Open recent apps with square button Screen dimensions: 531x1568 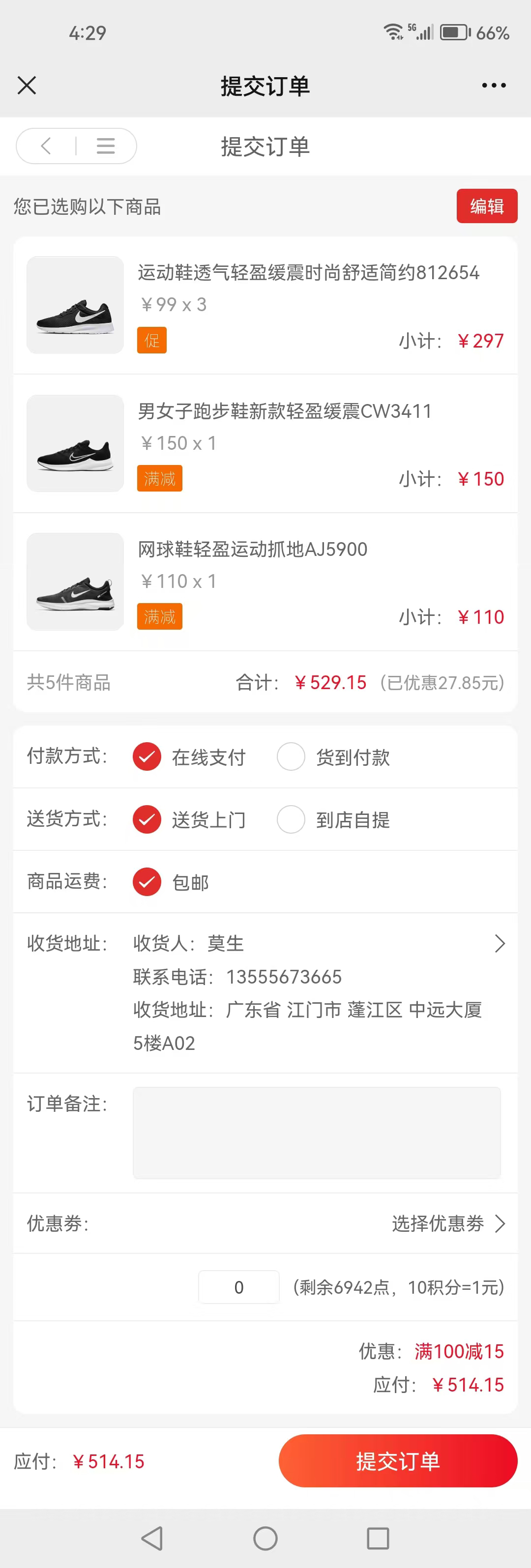click(378, 1538)
